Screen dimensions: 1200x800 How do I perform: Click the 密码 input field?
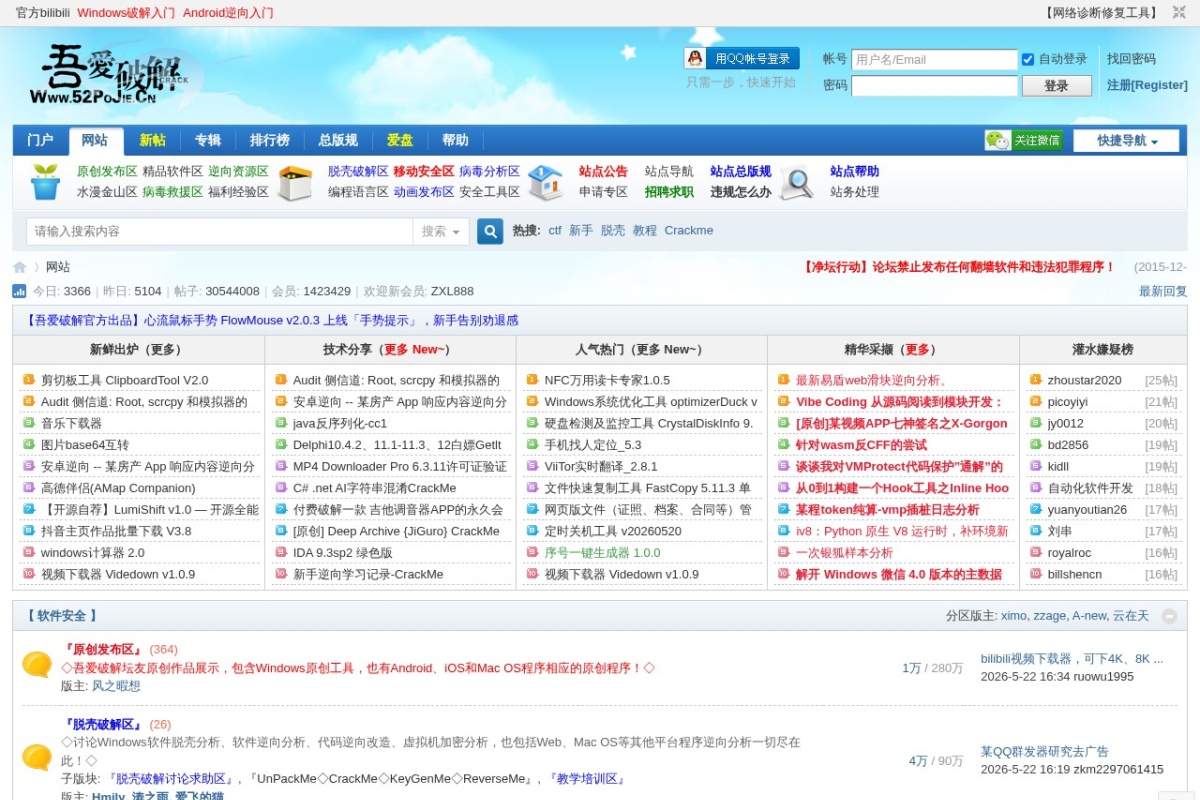click(934, 86)
